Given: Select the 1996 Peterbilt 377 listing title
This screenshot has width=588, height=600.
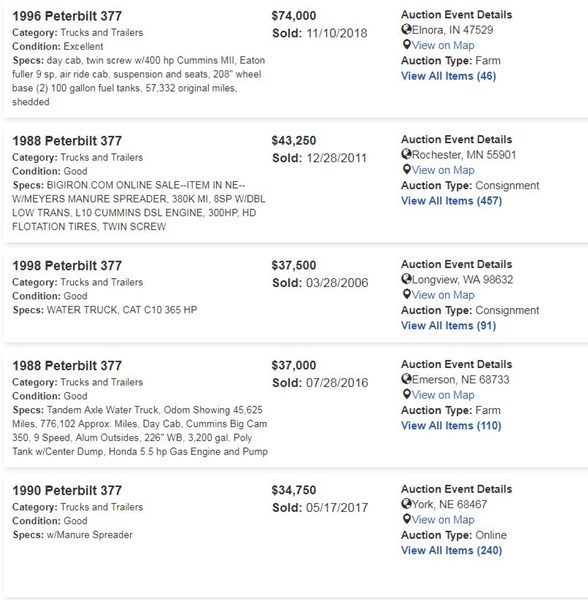Looking at the screenshot, I should (67, 16).
